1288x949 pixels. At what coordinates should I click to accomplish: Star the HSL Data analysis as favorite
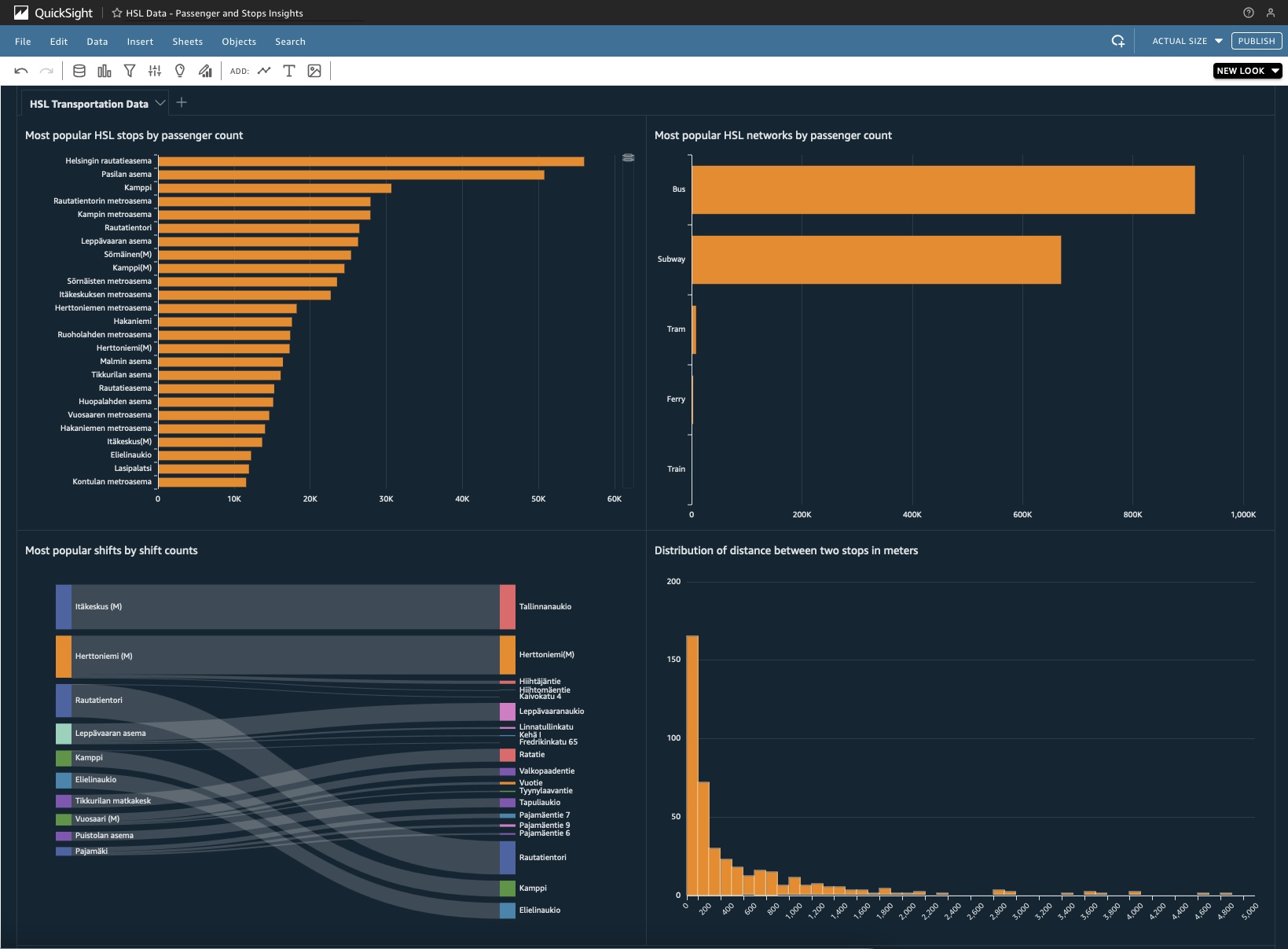click(x=117, y=13)
